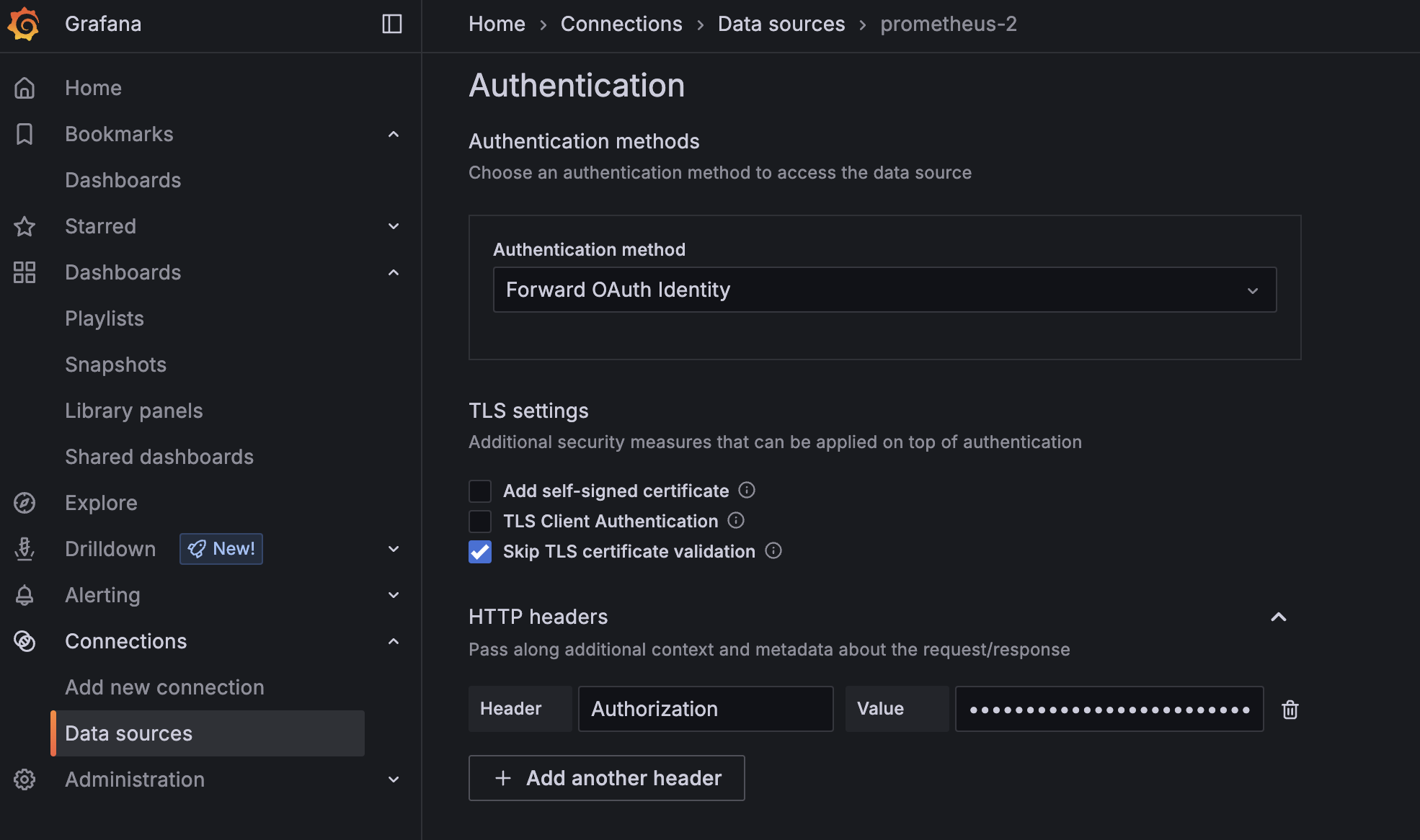1420x840 pixels.
Task: Collapse the HTTP headers section
Action: click(1278, 617)
